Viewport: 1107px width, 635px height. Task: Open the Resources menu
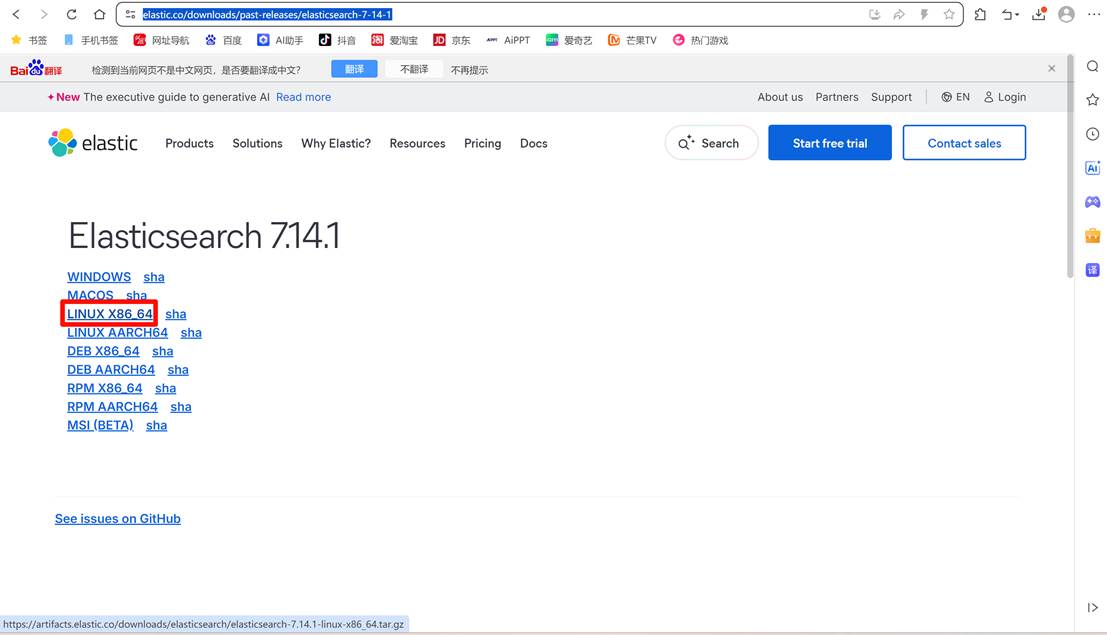tap(417, 143)
